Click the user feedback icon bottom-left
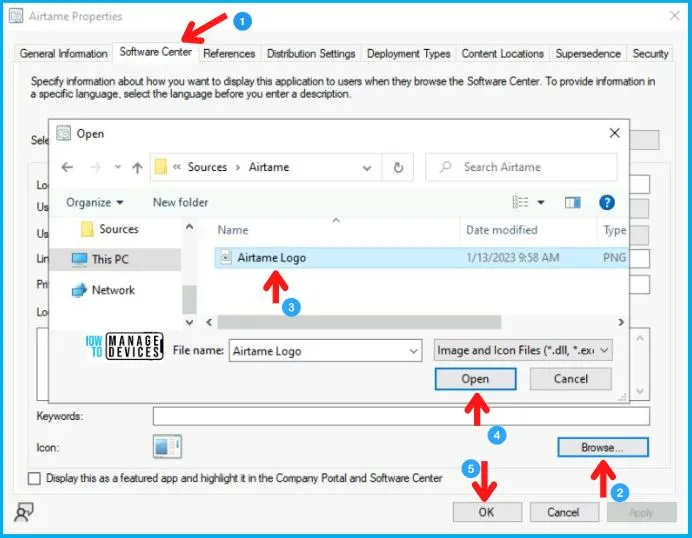Screen dimensions: 692x538 [x=24, y=512]
